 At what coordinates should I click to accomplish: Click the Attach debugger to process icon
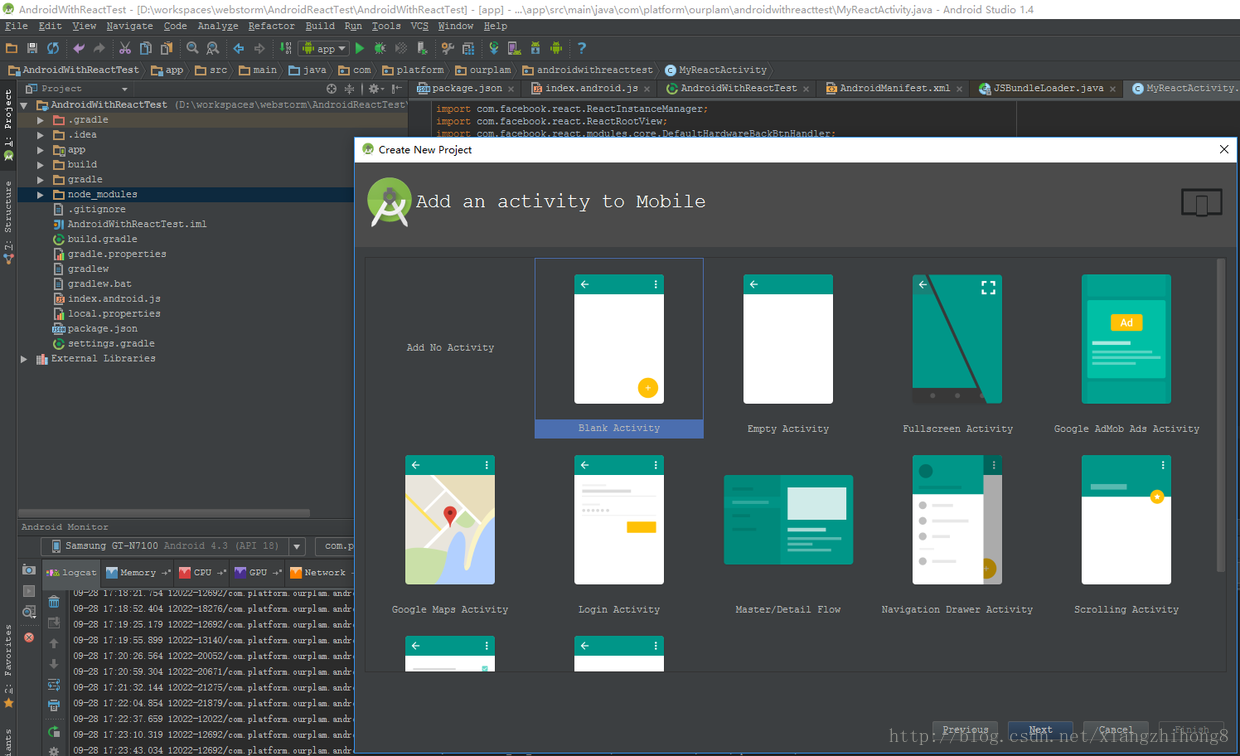[x=422, y=48]
